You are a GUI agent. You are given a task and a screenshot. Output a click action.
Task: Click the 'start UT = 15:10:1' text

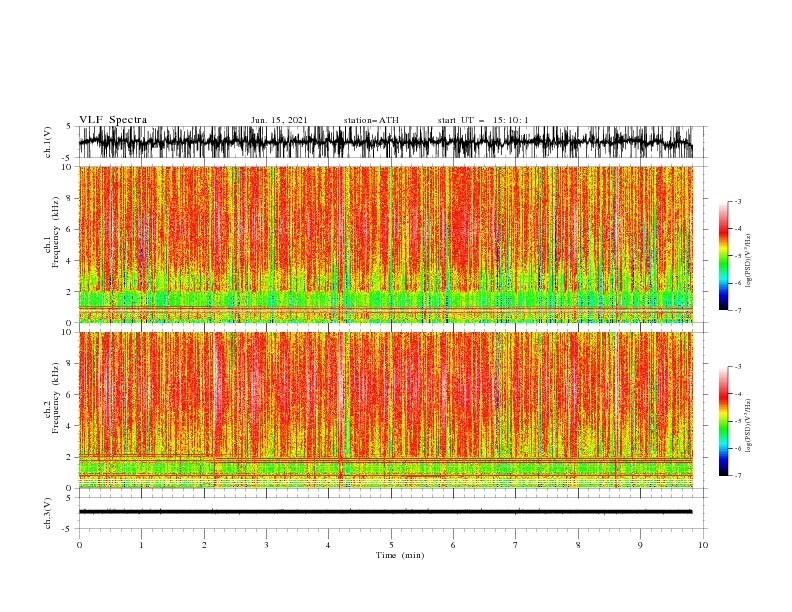483,120
